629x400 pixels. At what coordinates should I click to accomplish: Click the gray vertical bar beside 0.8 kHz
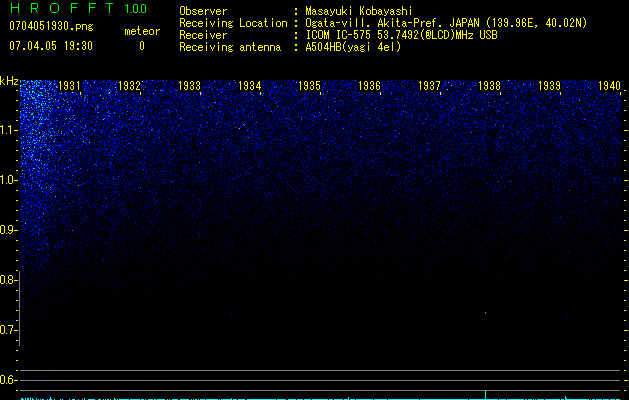(19, 308)
